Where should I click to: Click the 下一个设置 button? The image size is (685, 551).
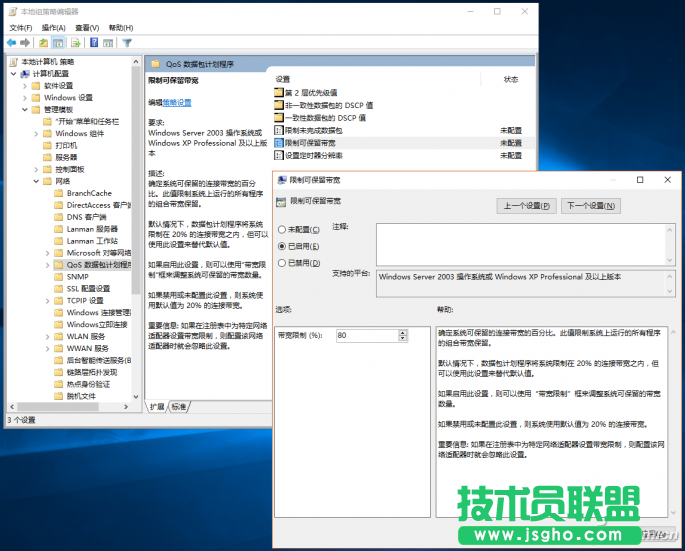(x=591, y=205)
